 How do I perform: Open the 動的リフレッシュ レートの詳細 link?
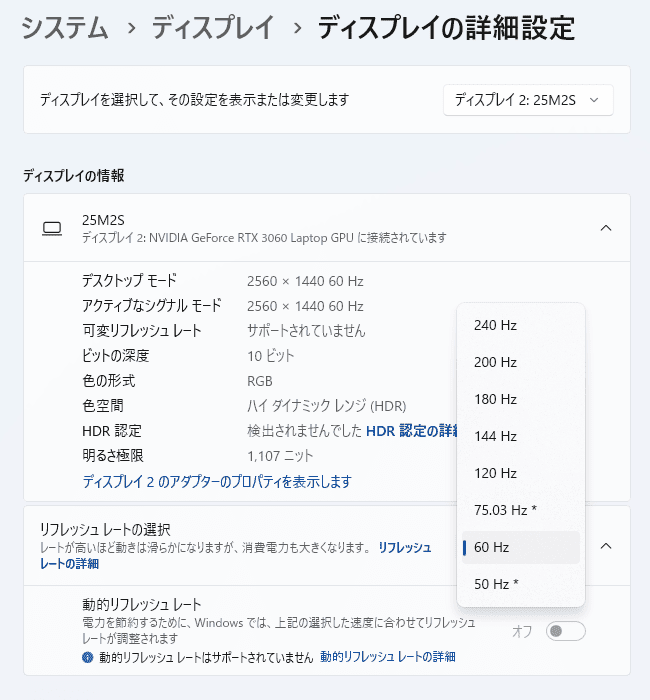click(387, 657)
